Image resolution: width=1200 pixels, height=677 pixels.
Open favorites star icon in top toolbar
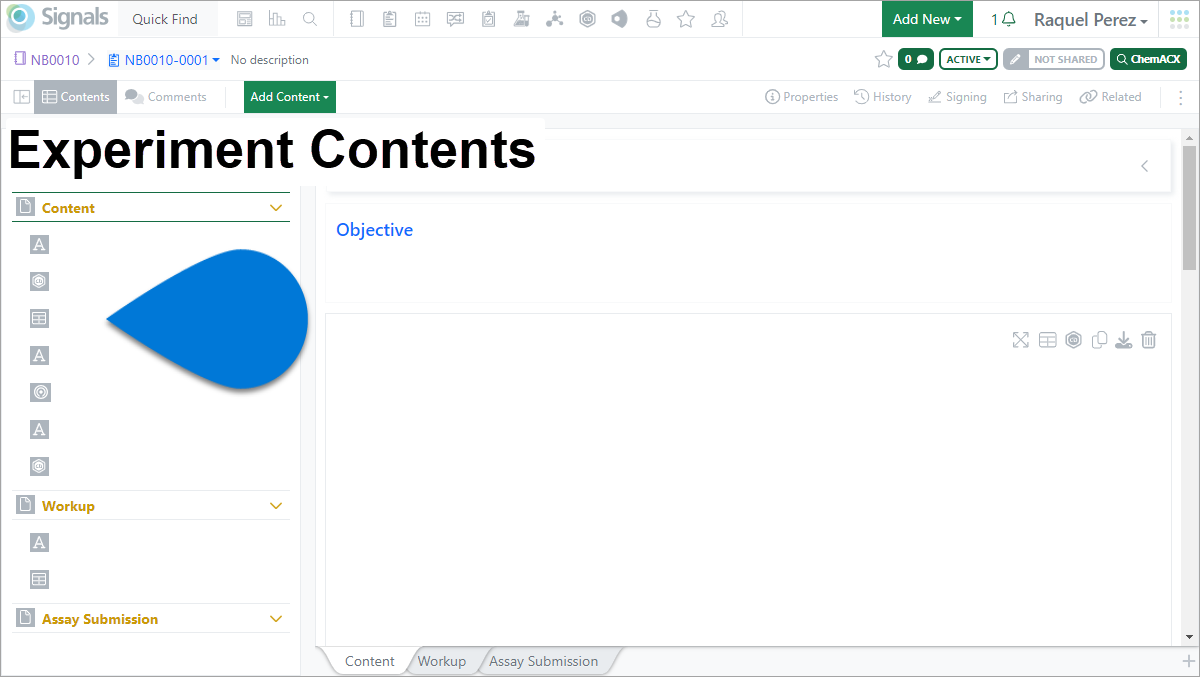686,19
